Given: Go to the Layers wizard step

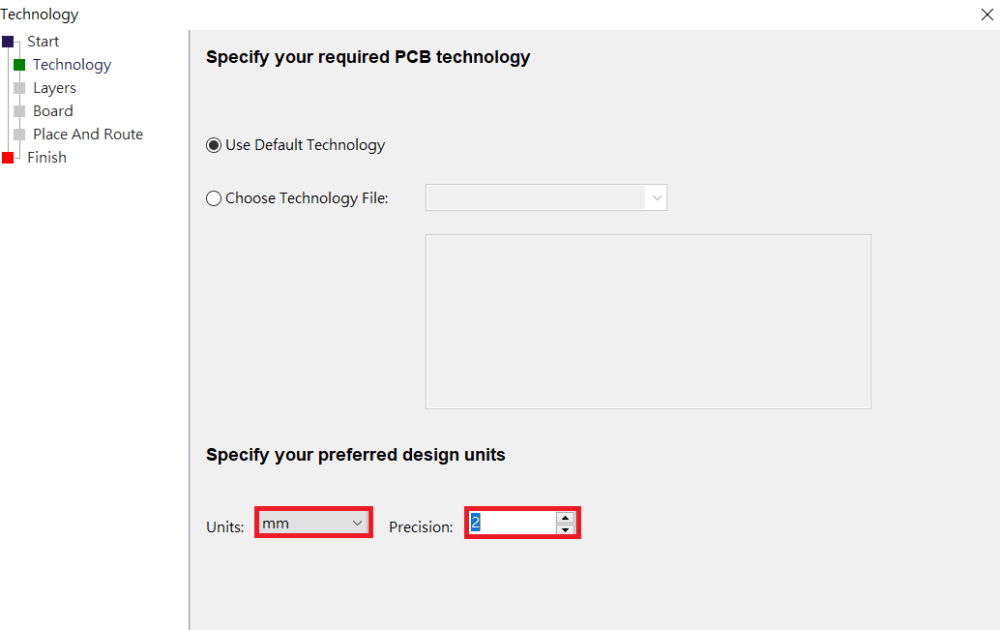Looking at the screenshot, I should [x=54, y=88].
